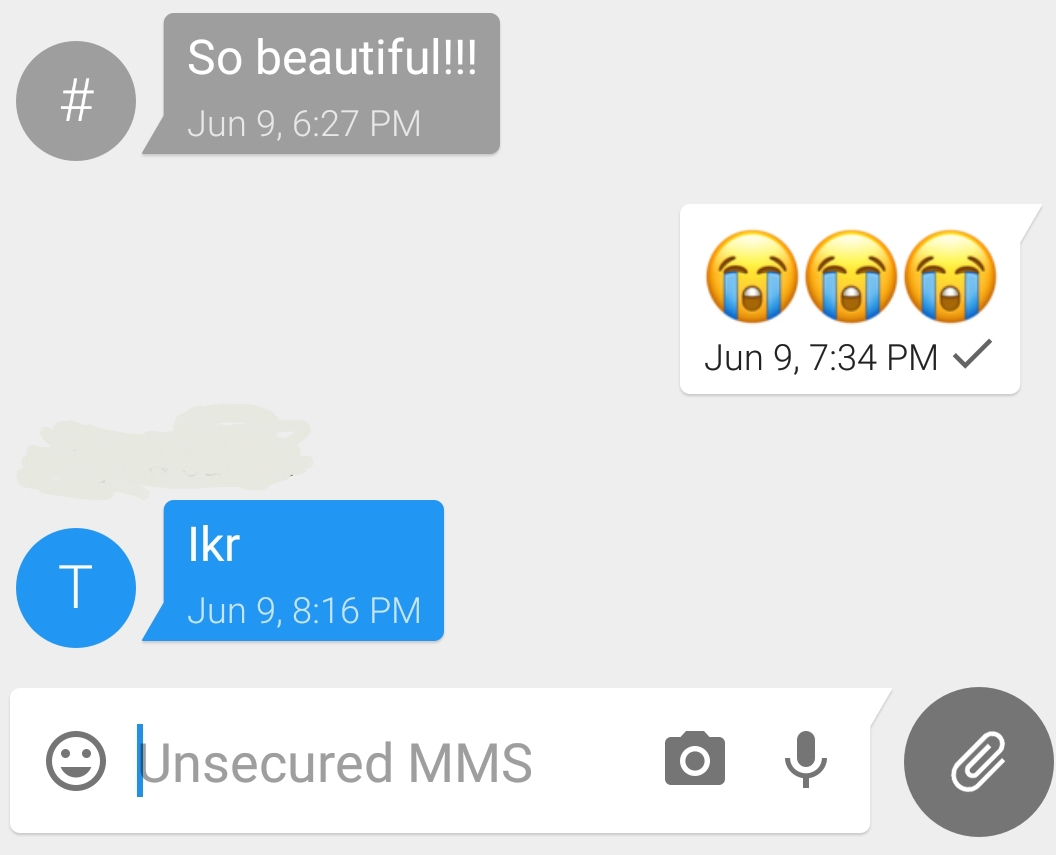Open attachments with the paperclip button
Viewport: 1056px width, 855px height.
pyautogui.click(x=979, y=762)
